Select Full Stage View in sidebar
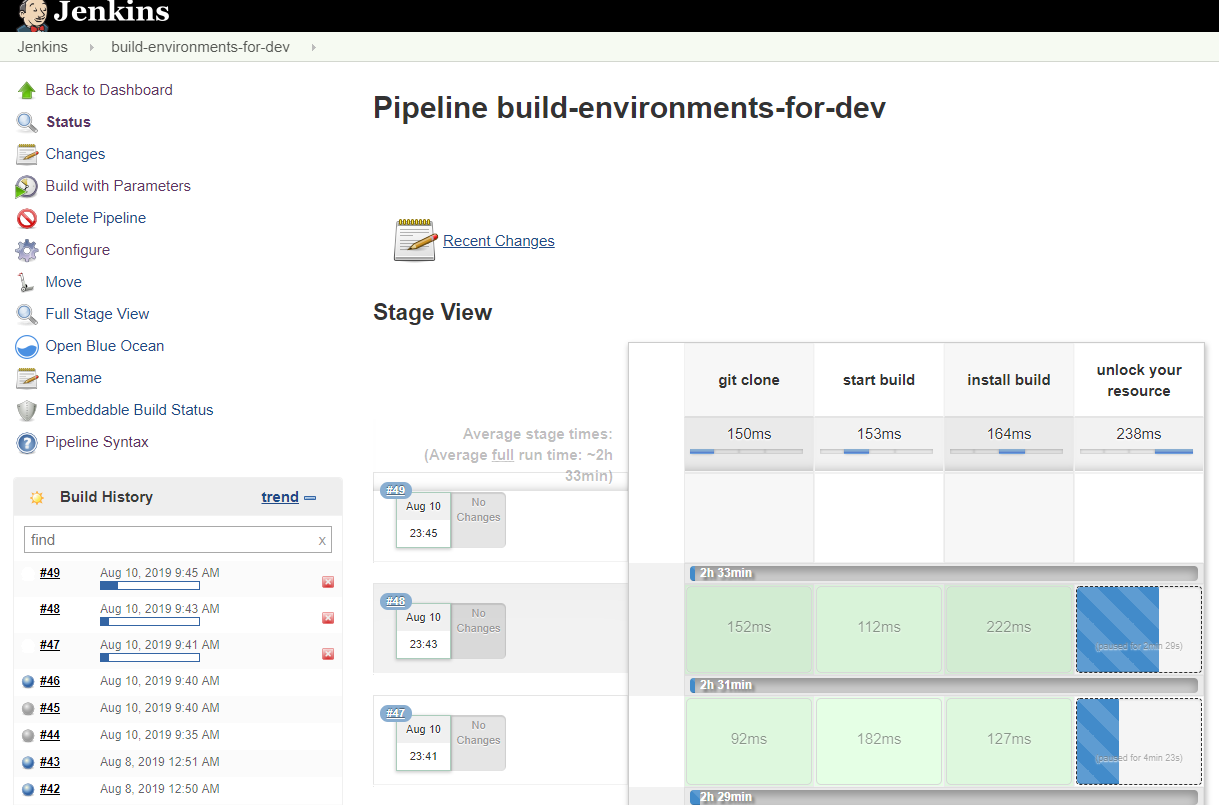Image resolution: width=1219 pixels, height=805 pixels. (97, 314)
